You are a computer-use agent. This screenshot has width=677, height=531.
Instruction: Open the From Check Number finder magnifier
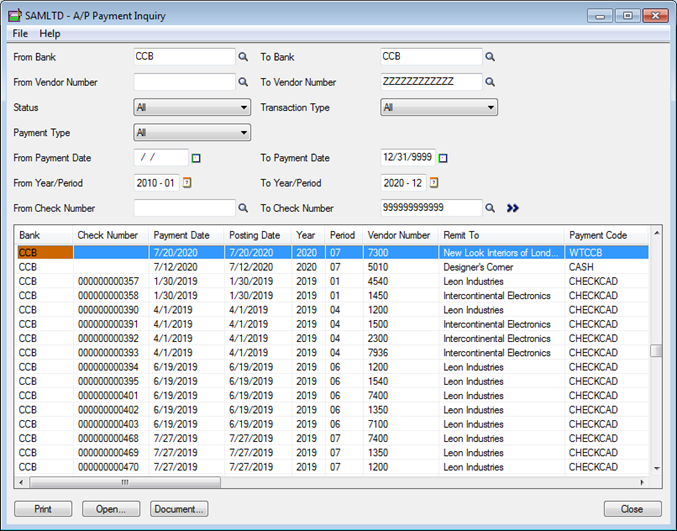[x=243, y=208]
